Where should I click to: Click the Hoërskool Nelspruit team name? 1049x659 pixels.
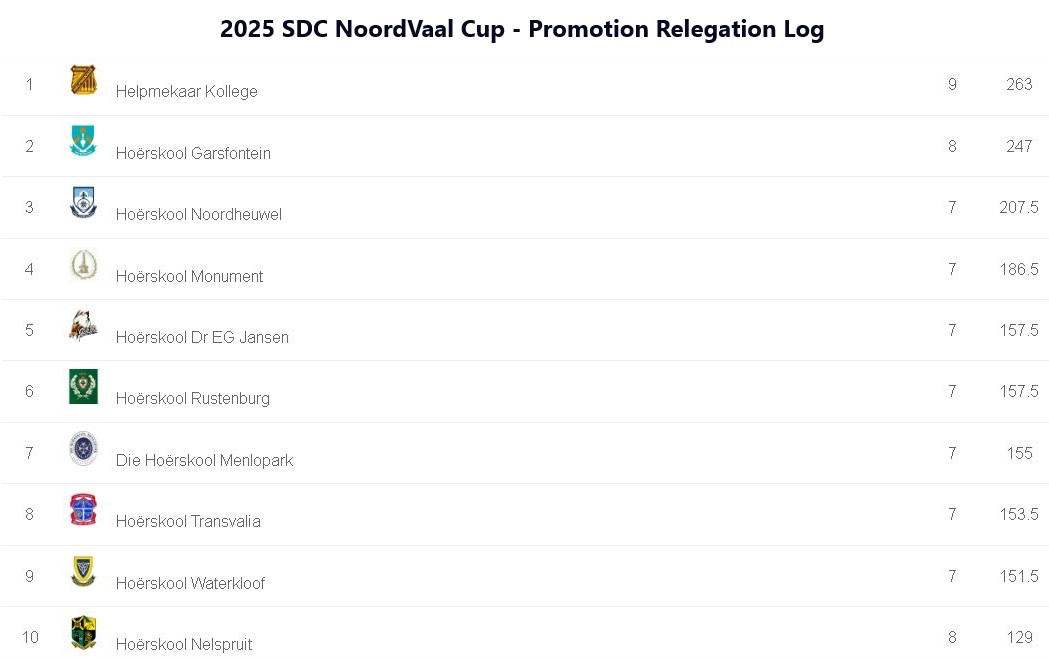pos(184,645)
